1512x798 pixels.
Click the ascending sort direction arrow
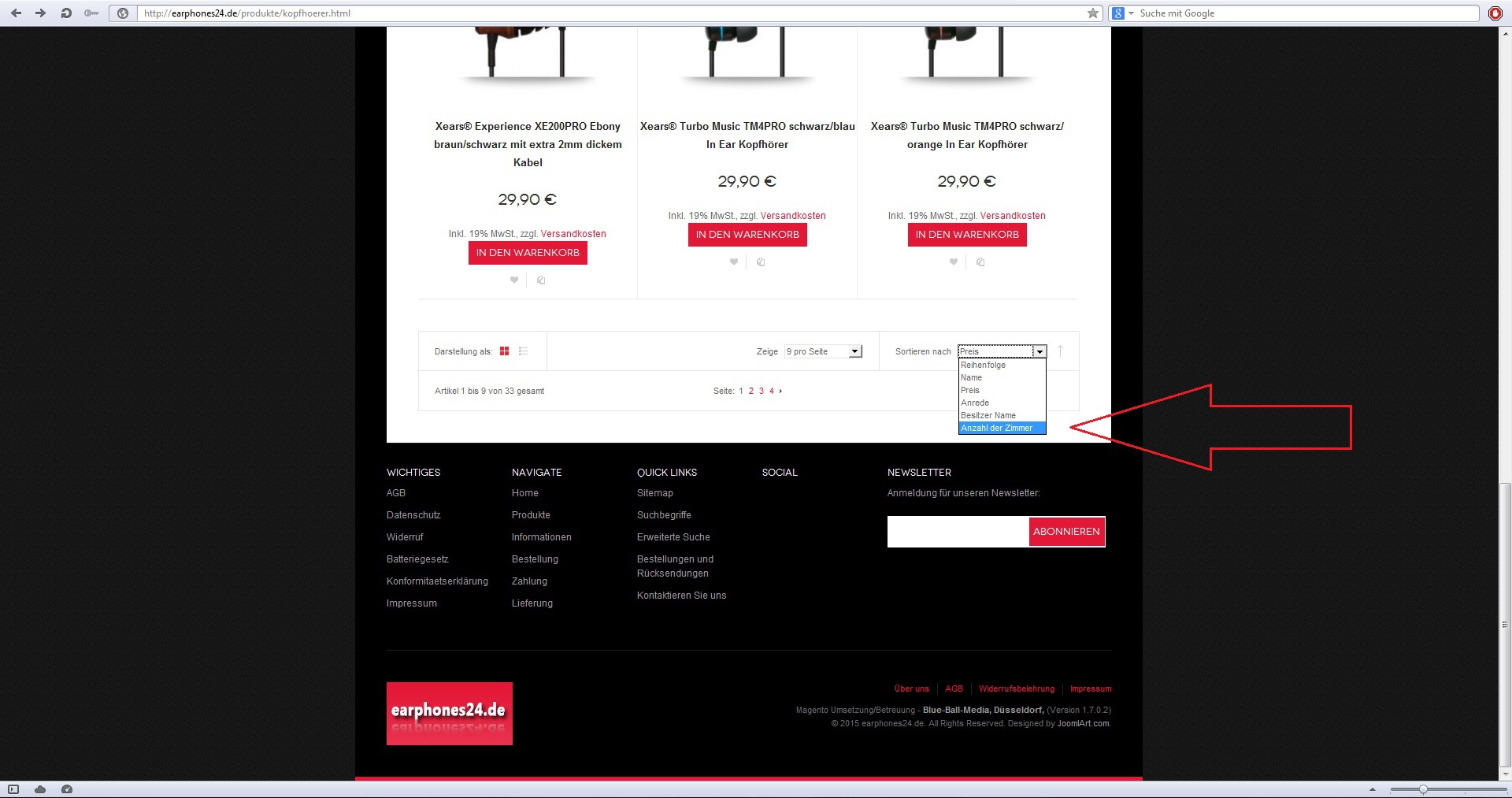click(1060, 351)
